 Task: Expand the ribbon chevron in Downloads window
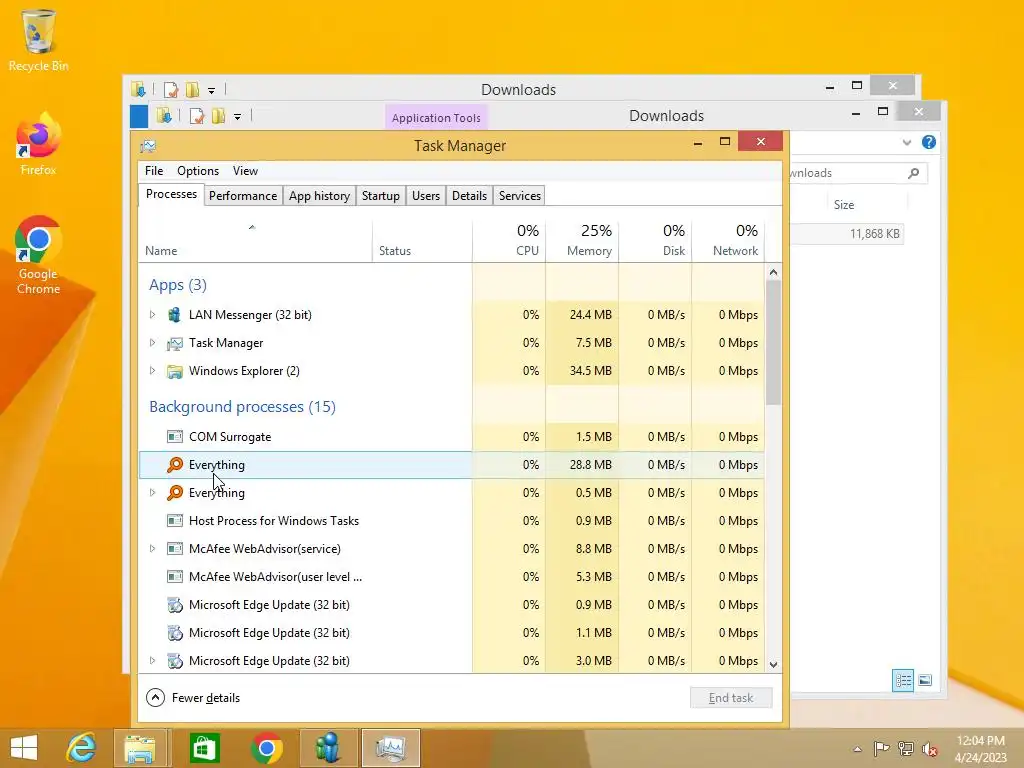coord(906,142)
